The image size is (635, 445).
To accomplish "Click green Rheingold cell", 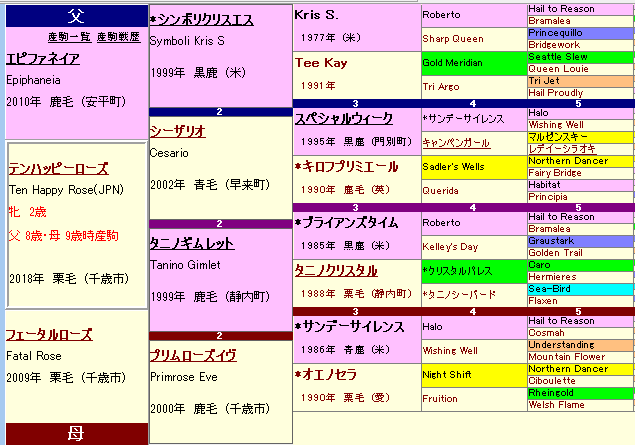I will 580,393.
